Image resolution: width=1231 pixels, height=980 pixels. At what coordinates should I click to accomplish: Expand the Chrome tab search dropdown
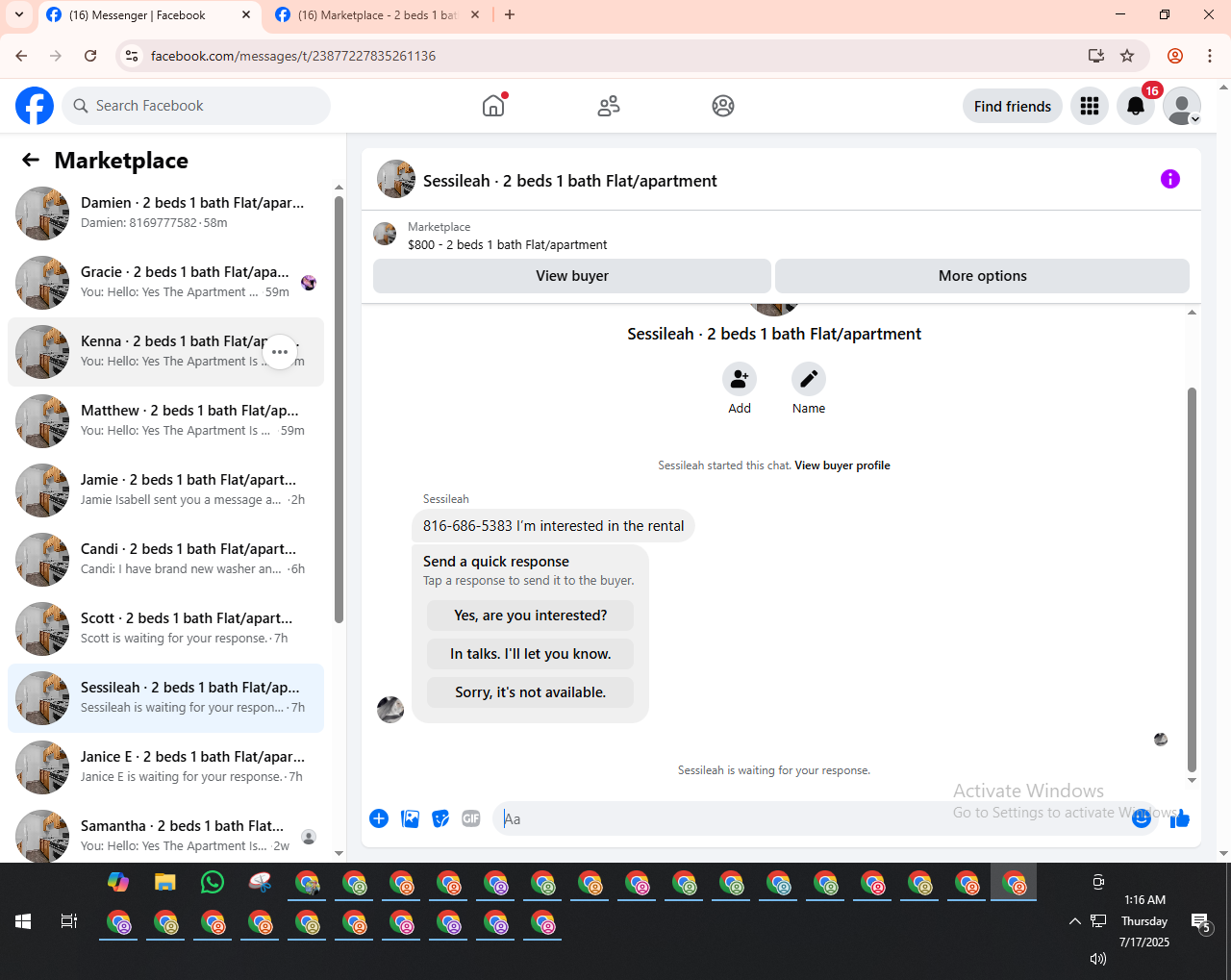(x=19, y=14)
